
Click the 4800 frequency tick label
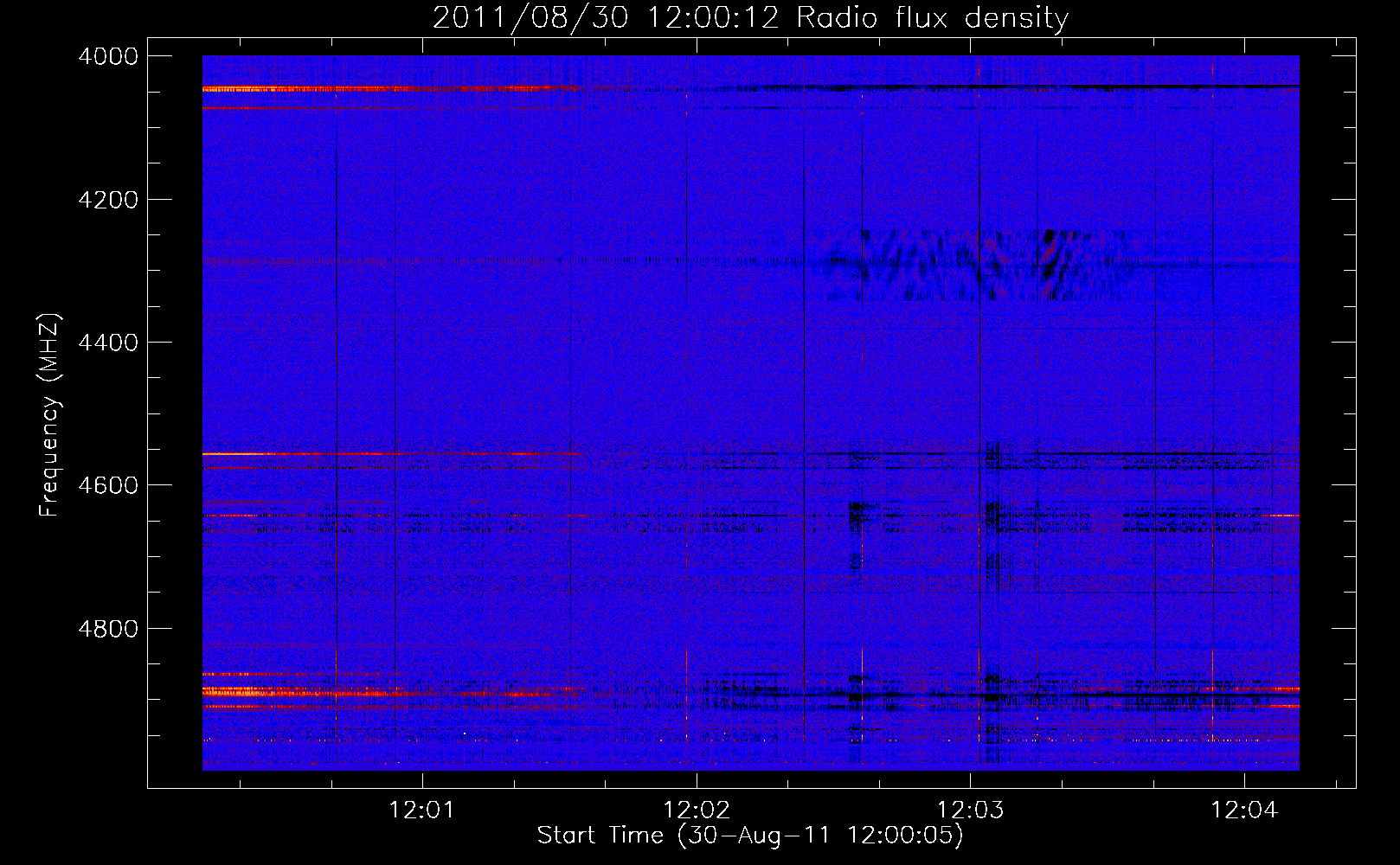[x=108, y=629]
